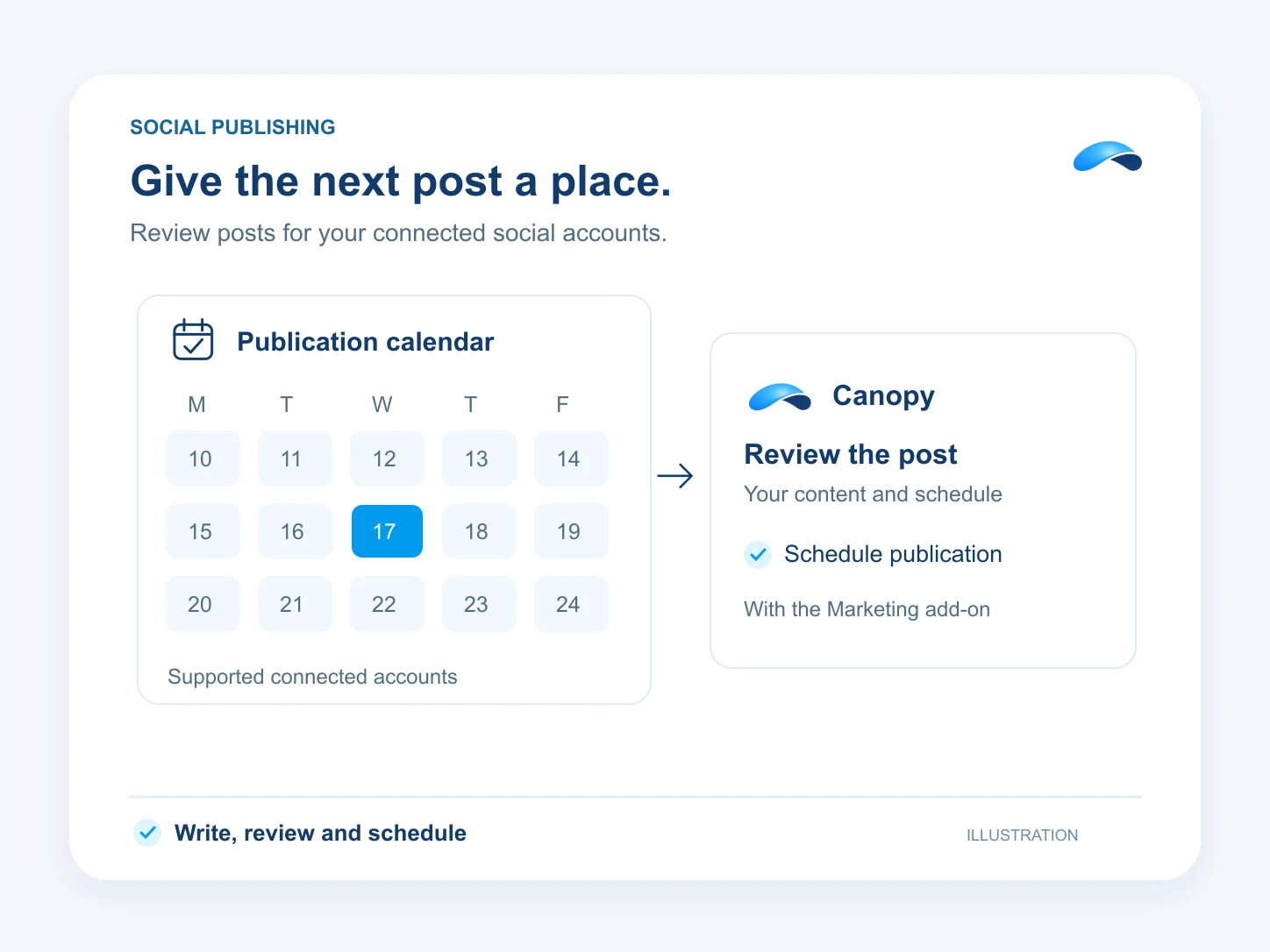Click the checkmark beside Write, review and schedule

(x=147, y=832)
